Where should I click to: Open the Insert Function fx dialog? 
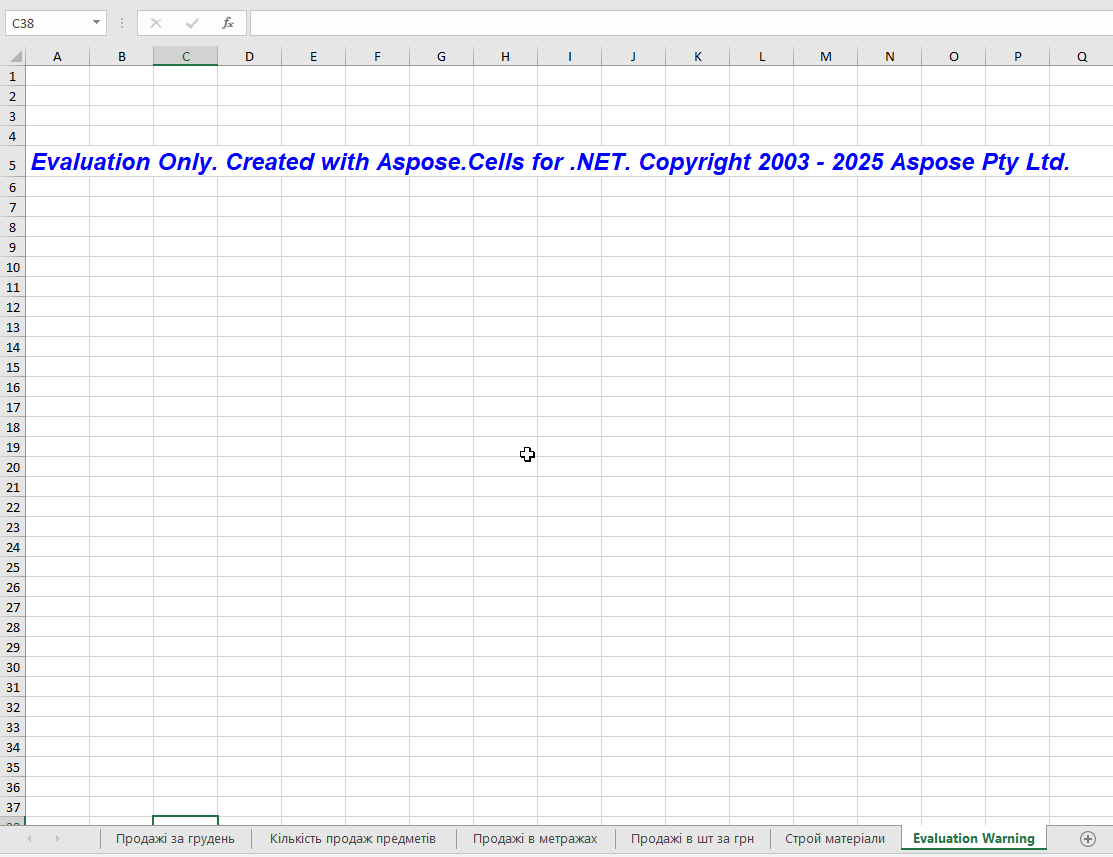click(228, 23)
